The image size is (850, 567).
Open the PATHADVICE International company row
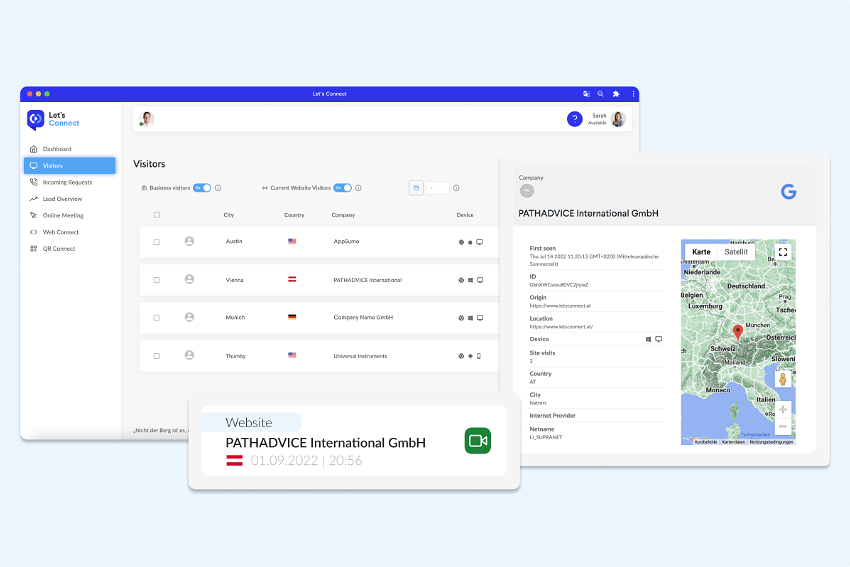click(367, 280)
